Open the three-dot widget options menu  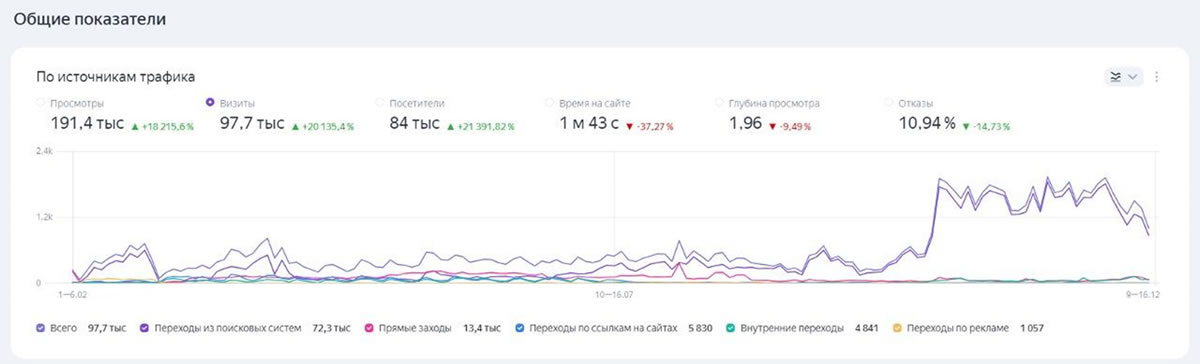(1157, 76)
